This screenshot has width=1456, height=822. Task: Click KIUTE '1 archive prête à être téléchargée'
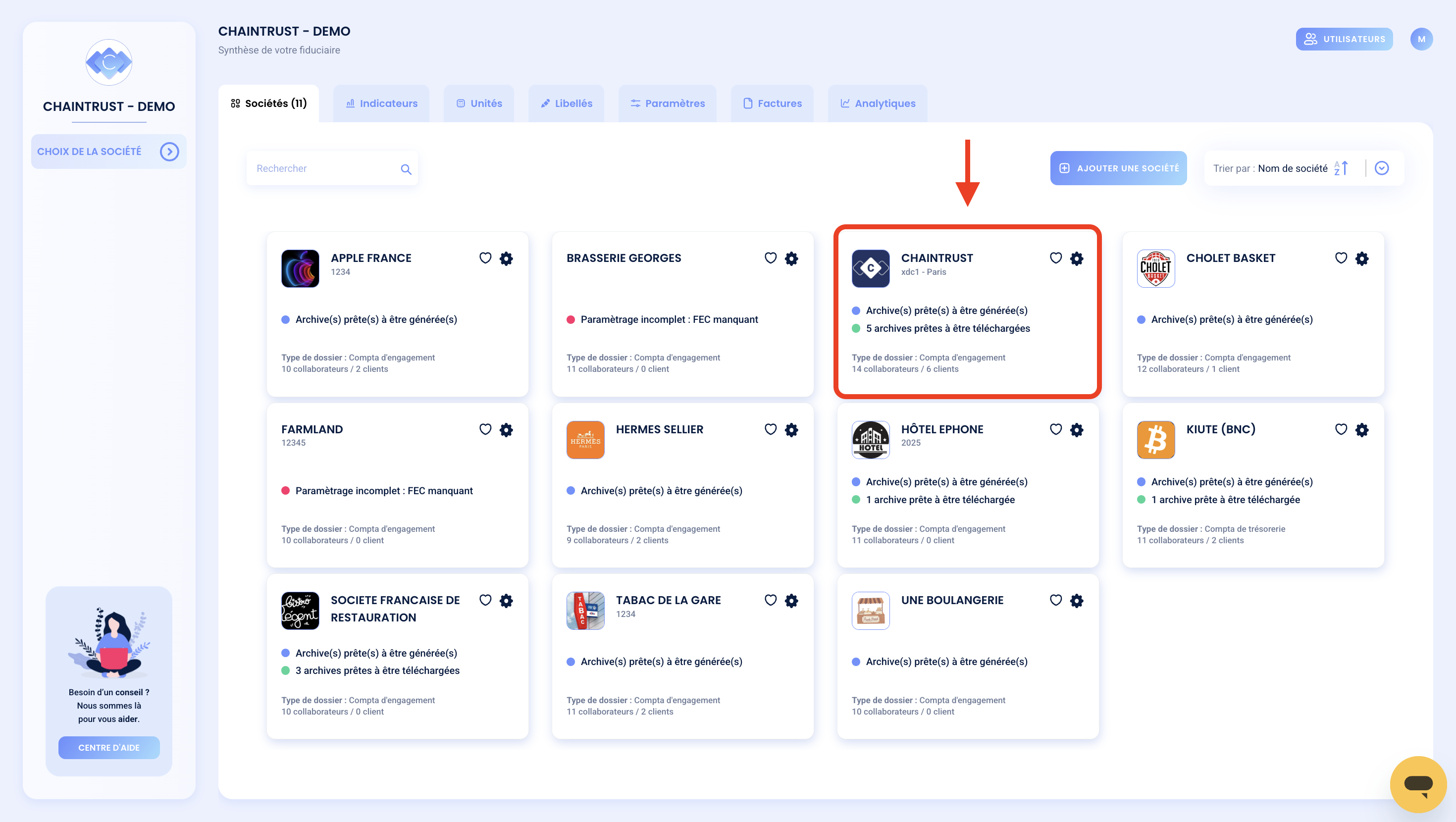coord(1225,500)
